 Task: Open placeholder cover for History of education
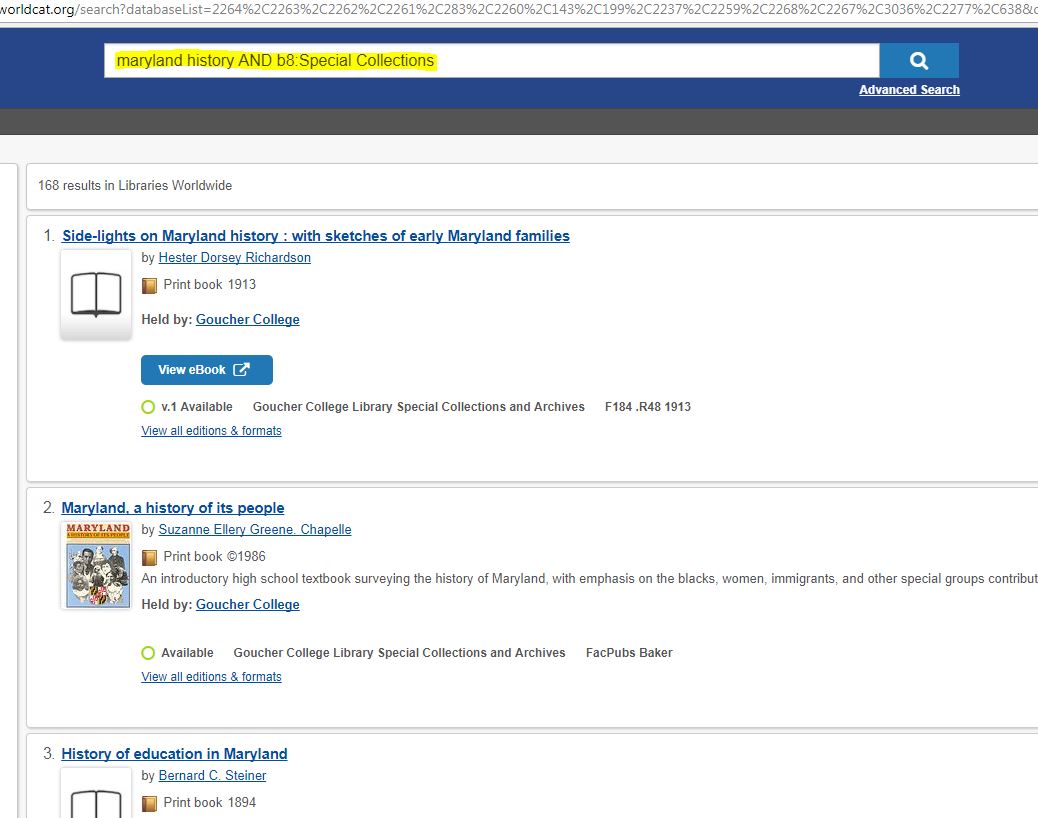pyautogui.click(x=96, y=793)
